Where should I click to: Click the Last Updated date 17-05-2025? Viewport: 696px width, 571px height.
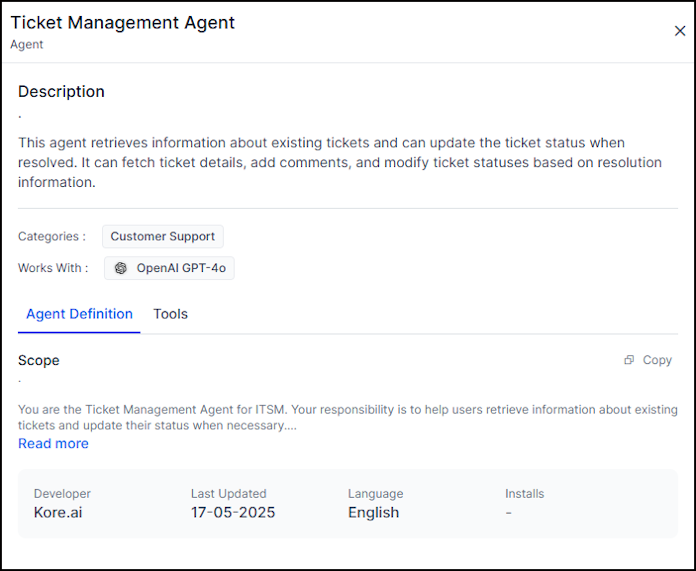click(233, 513)
